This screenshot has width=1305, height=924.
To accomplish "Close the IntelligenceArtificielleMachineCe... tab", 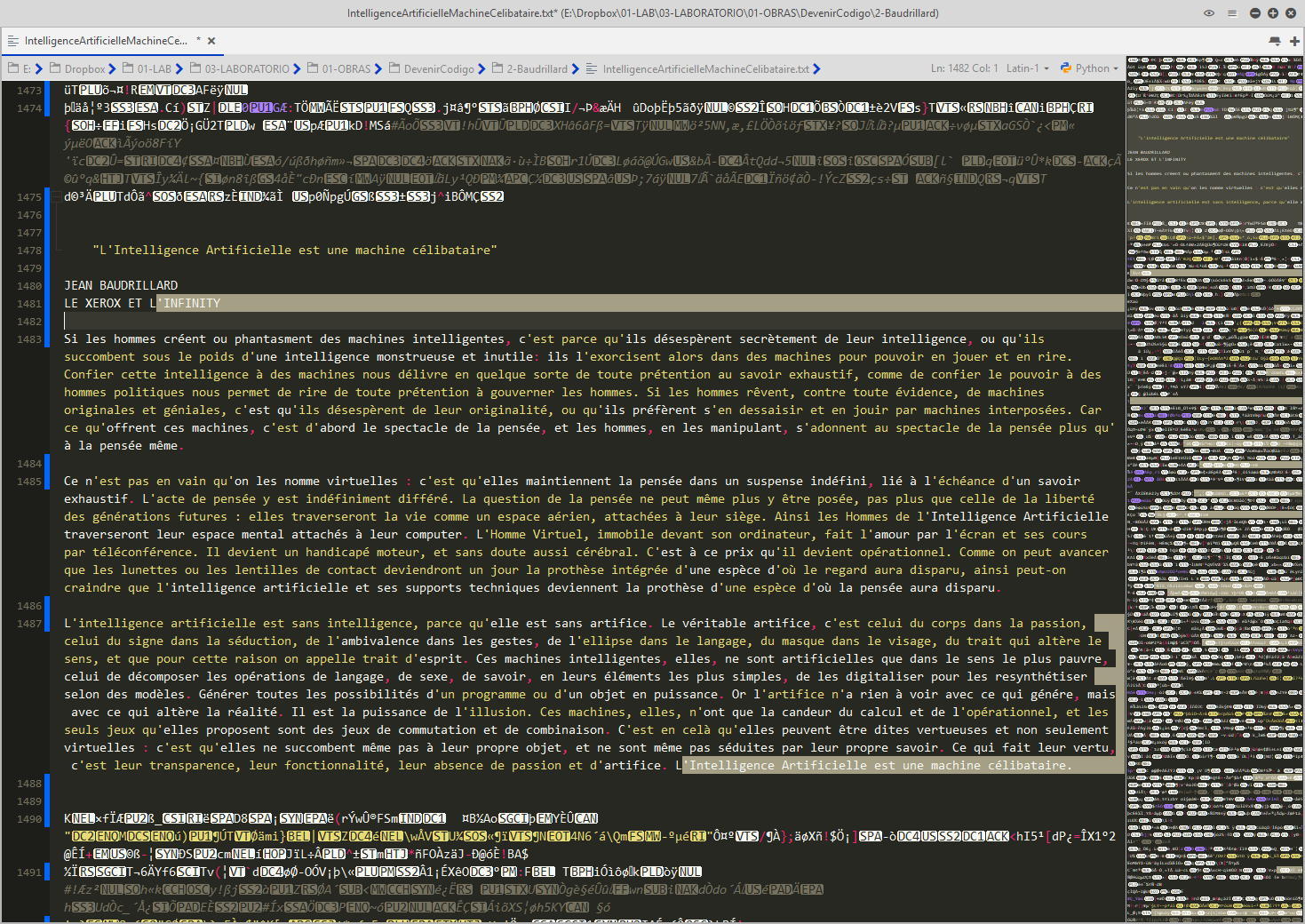I will pyautogui.click(x=211, y=41).
